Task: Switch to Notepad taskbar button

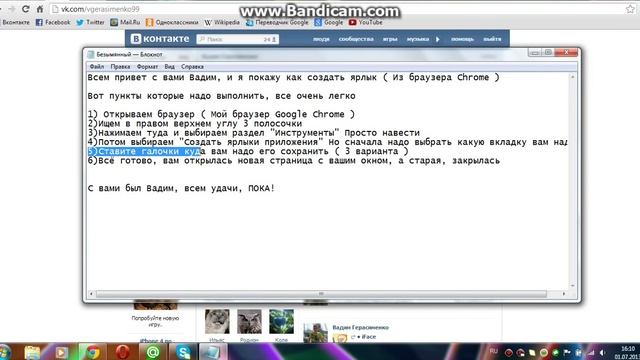Action: (x=213, y=352)
